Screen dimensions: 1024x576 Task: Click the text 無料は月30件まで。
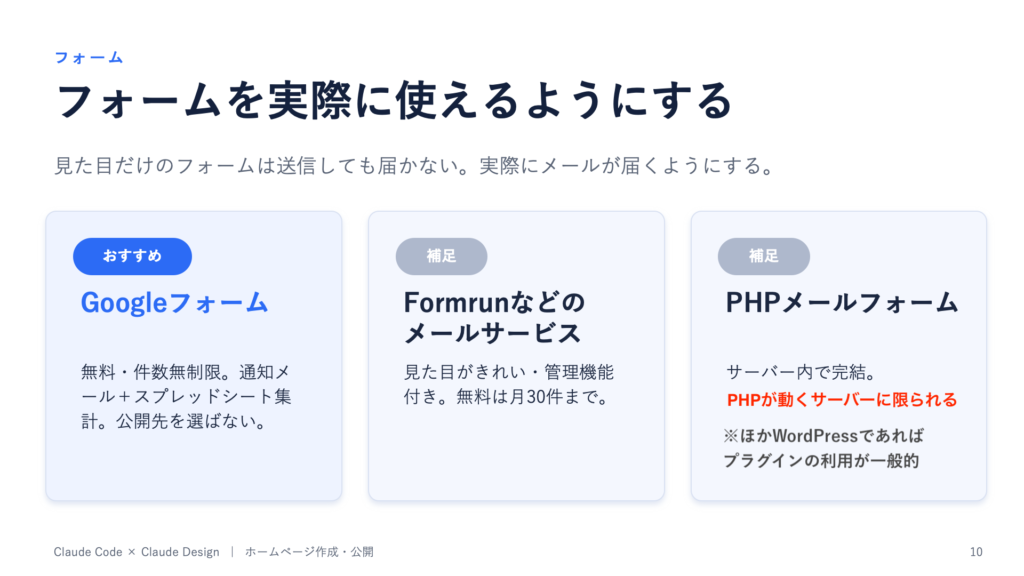(x=534, y=396)
